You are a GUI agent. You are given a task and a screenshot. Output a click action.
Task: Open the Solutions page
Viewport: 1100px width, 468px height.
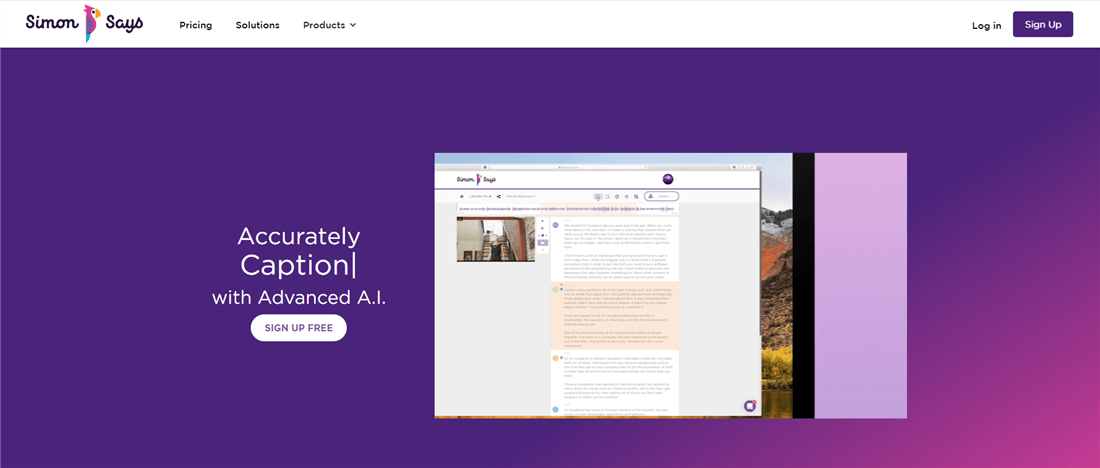257,25
